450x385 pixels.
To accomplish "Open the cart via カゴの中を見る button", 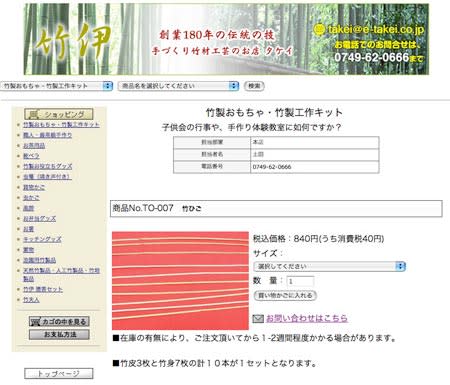I will [x=59, y=322].
